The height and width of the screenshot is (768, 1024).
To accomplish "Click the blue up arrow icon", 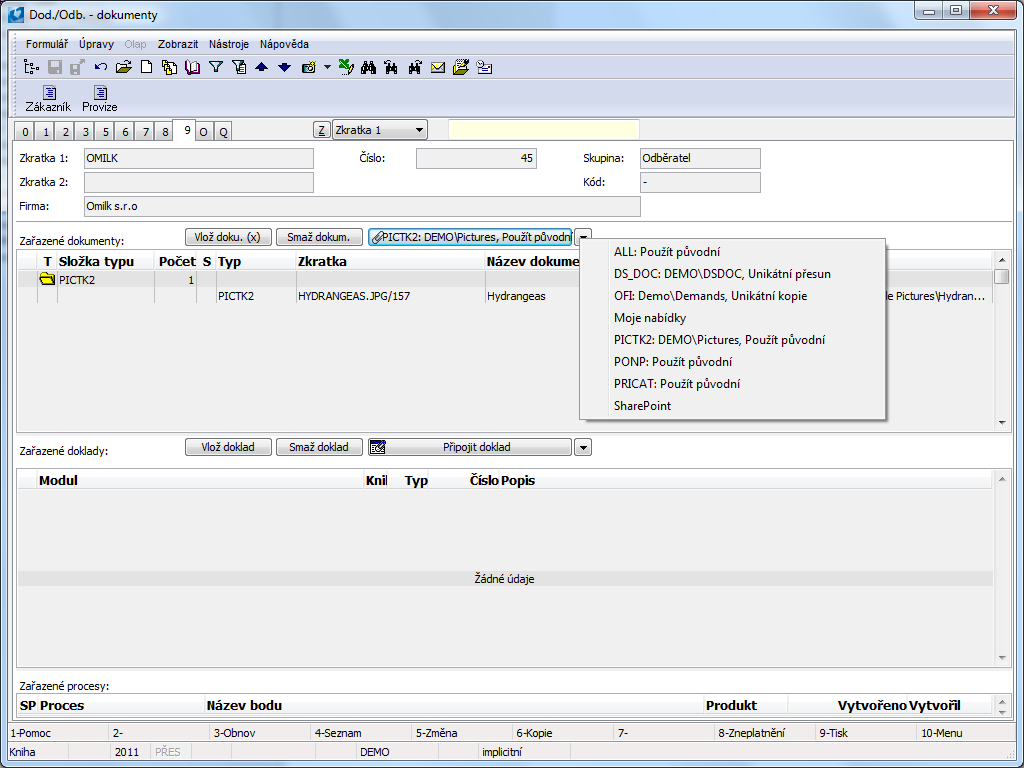I will [261, 68].
